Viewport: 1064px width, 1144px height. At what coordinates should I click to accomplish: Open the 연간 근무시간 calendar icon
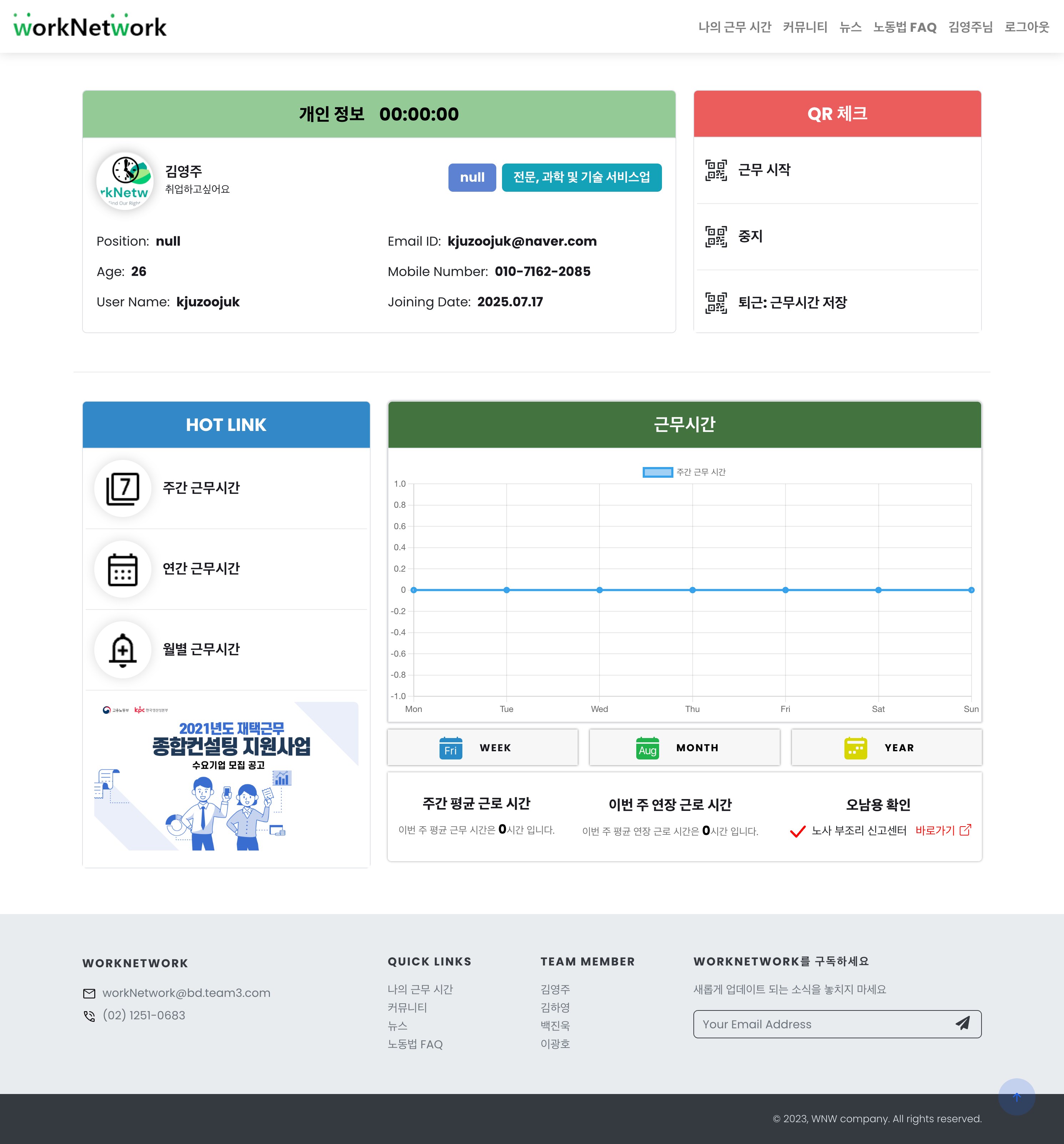coord(122,569)
